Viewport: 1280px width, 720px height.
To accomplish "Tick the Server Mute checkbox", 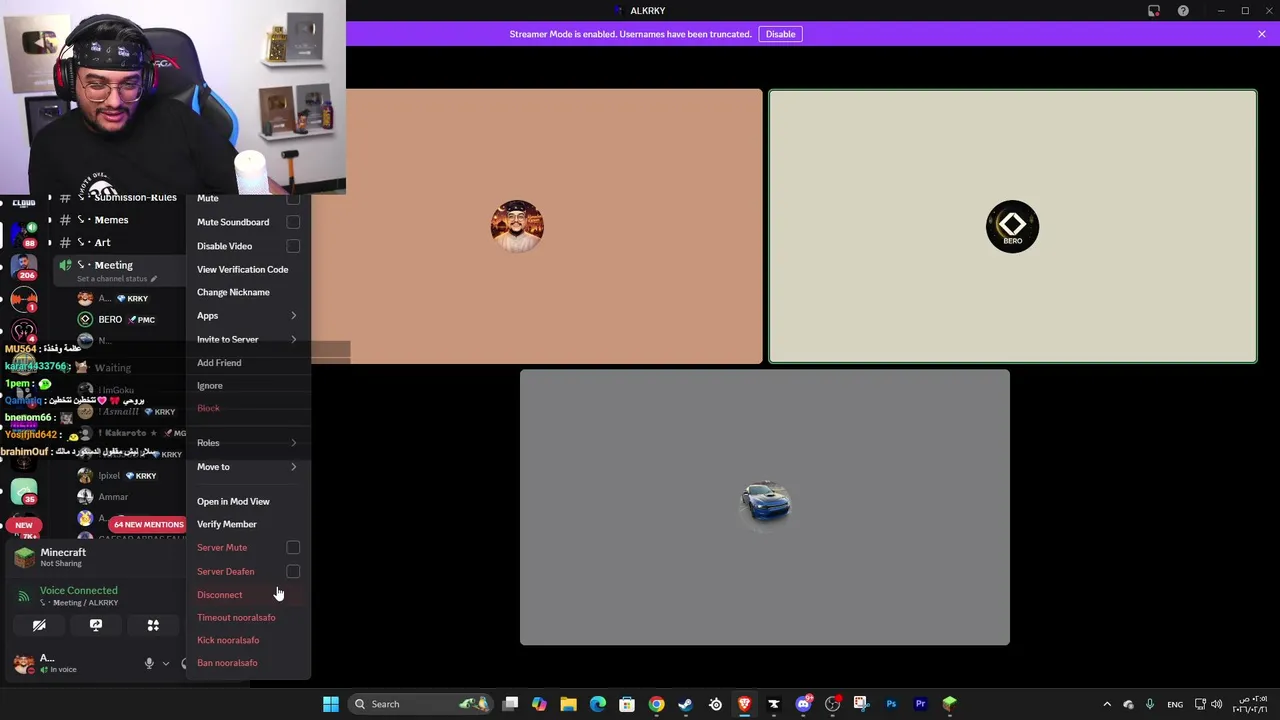I will point(293,547).
